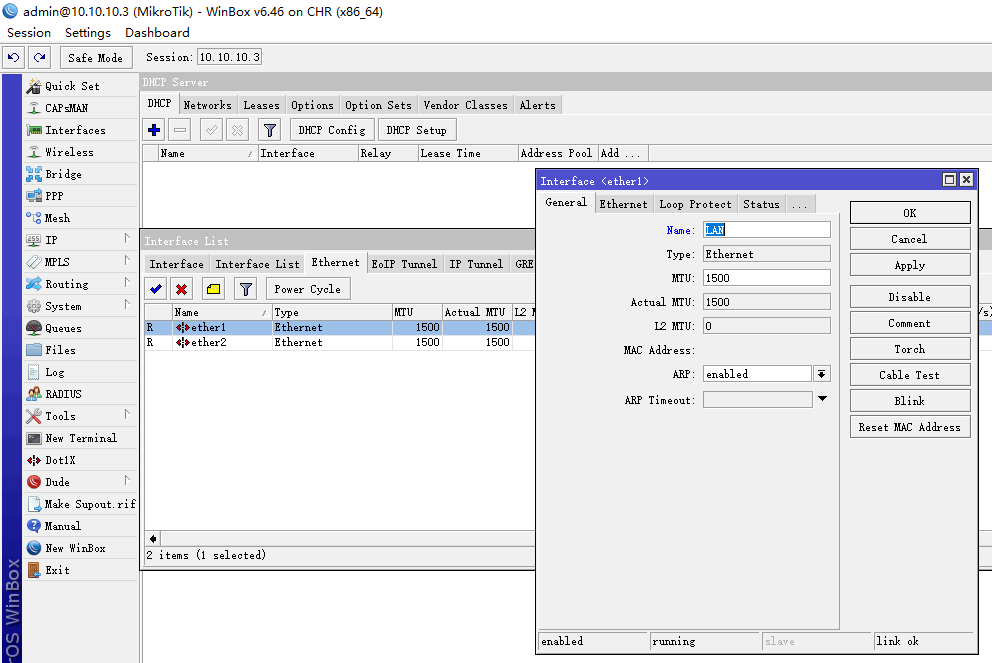This screenshot has height=663, width=992.
Task: Open Files in the sidebar
Action: [x=60, y=350]
